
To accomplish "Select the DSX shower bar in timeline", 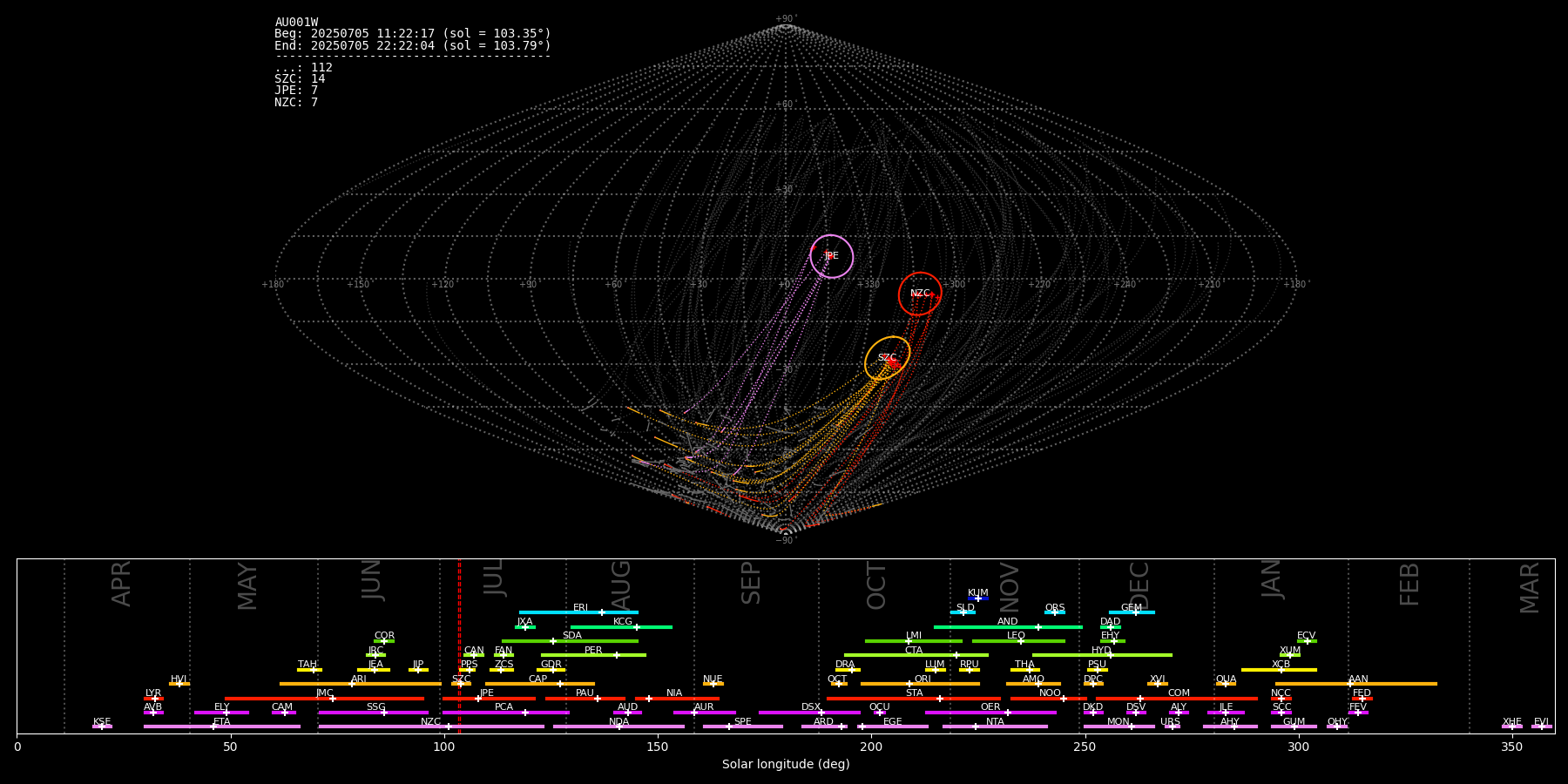I will coord(809,713).
